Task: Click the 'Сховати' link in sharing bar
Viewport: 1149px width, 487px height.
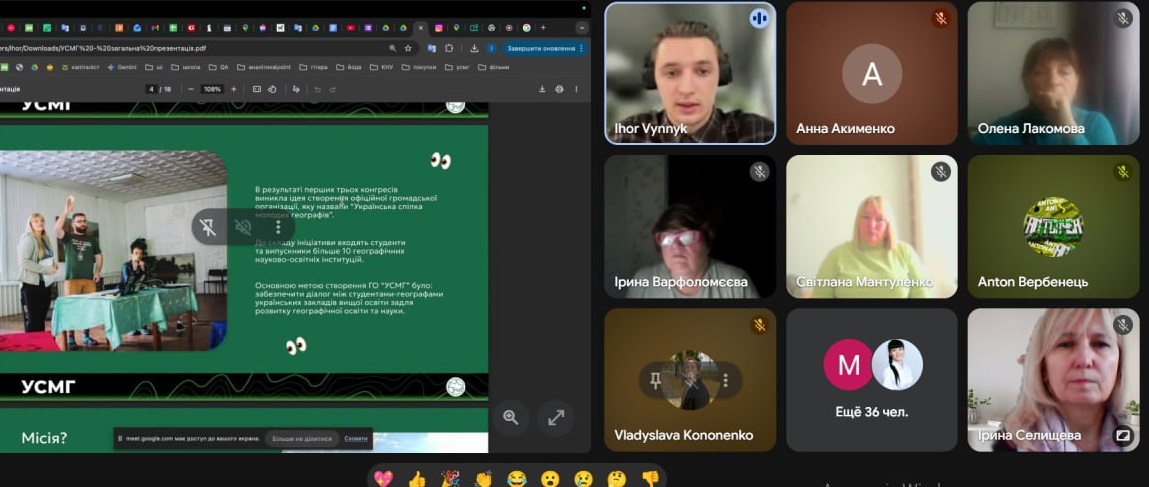Action: click(x=356, y=438)
